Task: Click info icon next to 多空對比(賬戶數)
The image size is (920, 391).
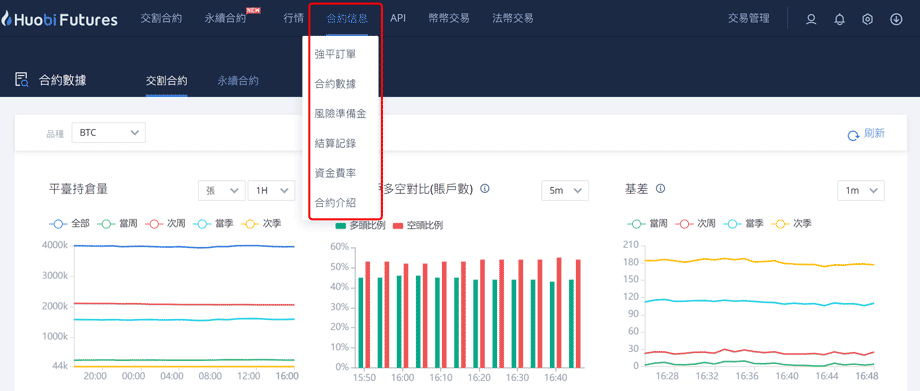Action: [x=485, y=189]
